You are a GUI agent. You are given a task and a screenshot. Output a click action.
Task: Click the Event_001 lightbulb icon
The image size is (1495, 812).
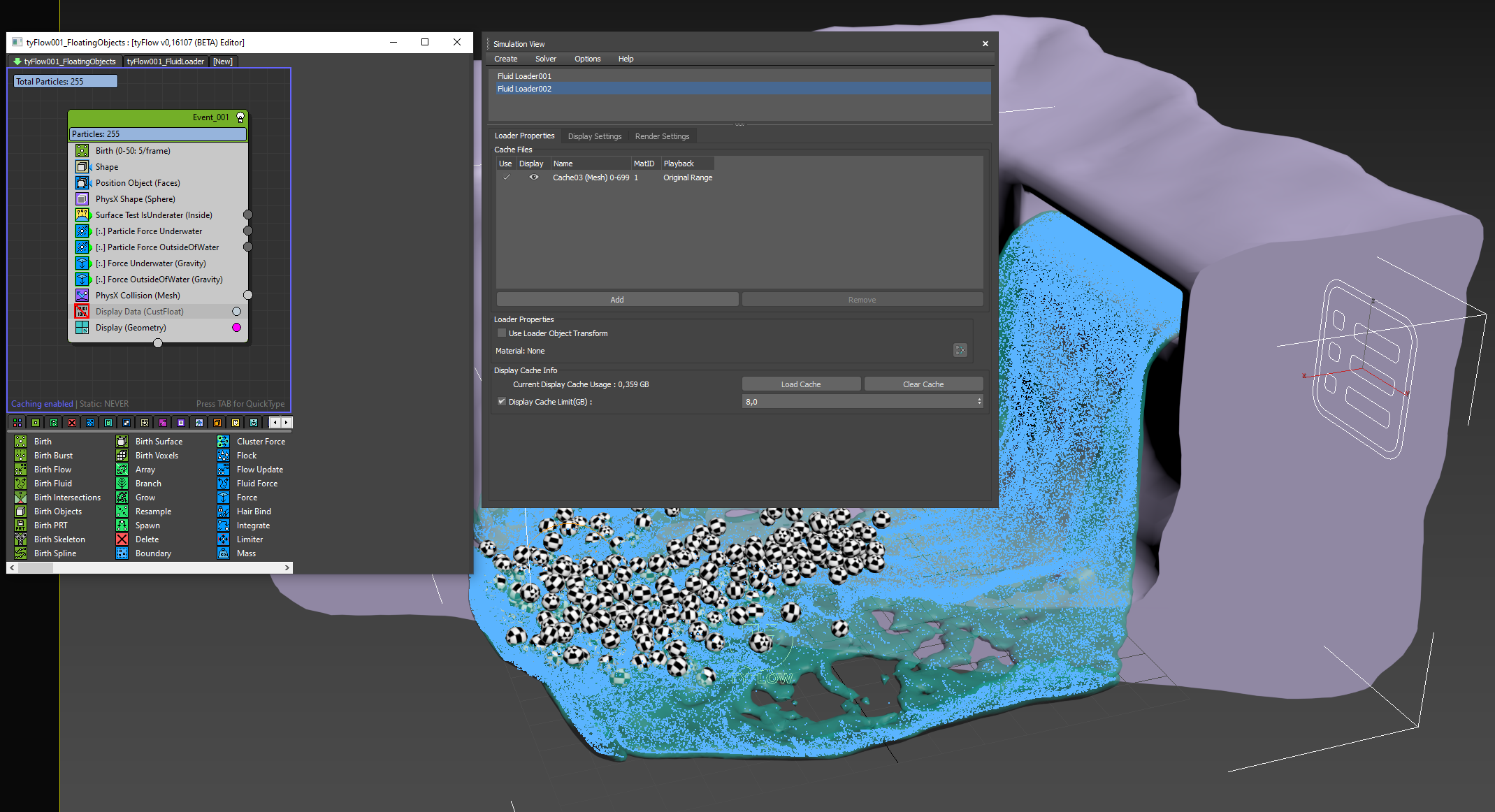240,117
